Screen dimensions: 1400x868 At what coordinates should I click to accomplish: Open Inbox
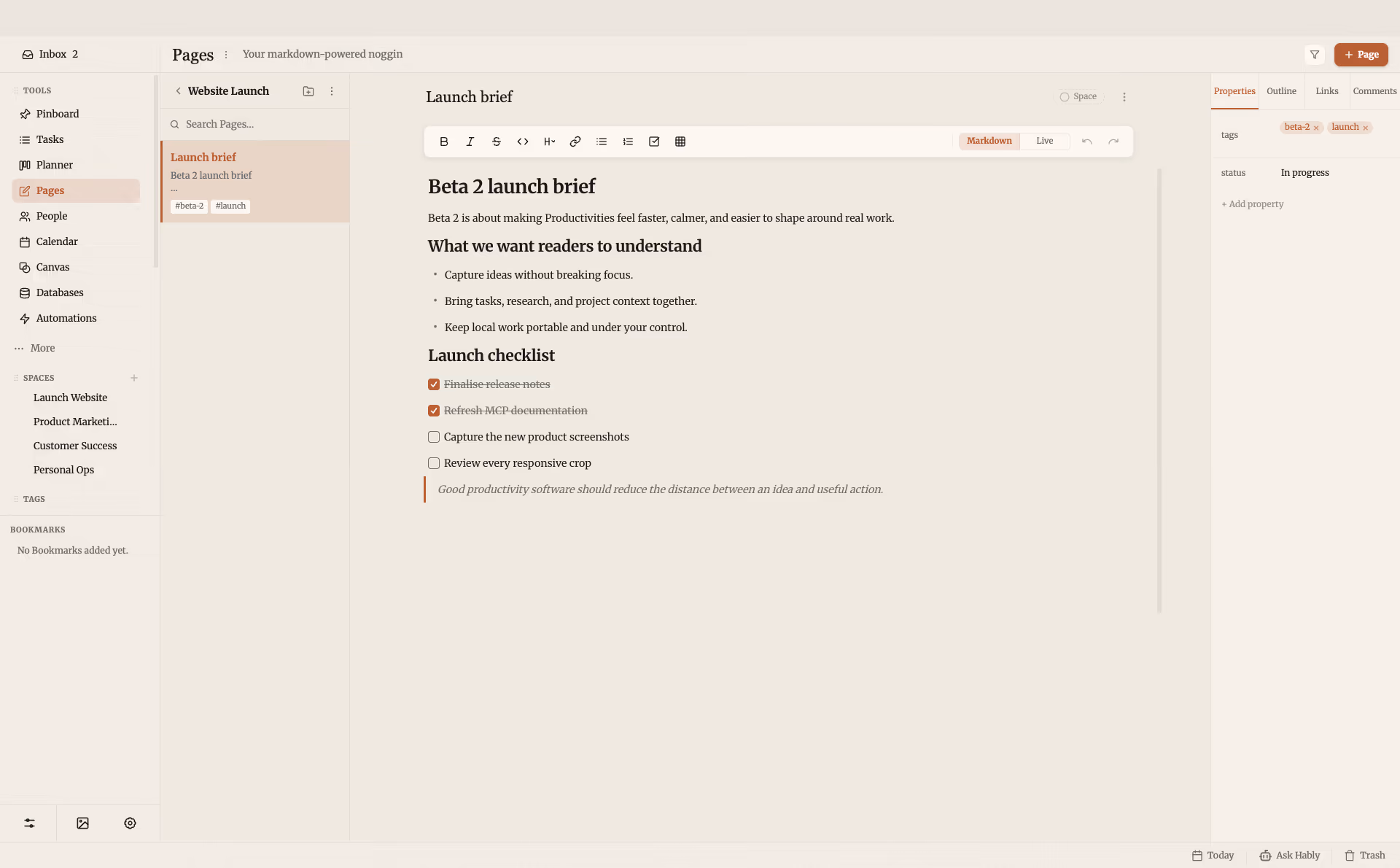[50, 54]
